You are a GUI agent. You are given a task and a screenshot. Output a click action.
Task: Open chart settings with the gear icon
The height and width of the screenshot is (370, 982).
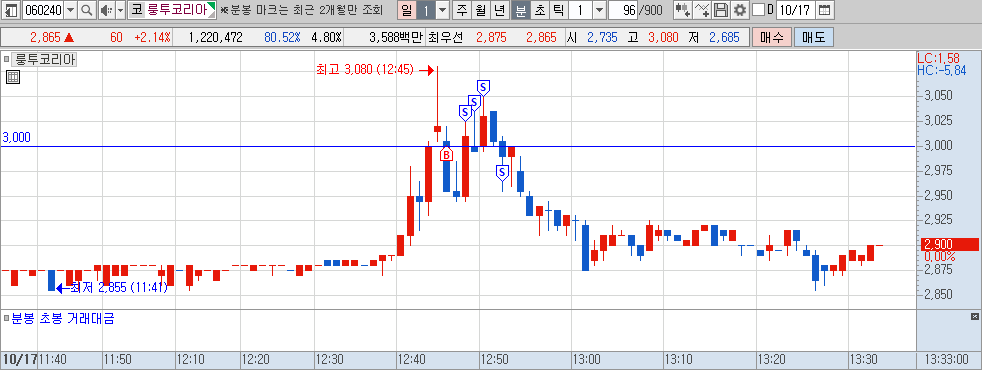[740, 10]
